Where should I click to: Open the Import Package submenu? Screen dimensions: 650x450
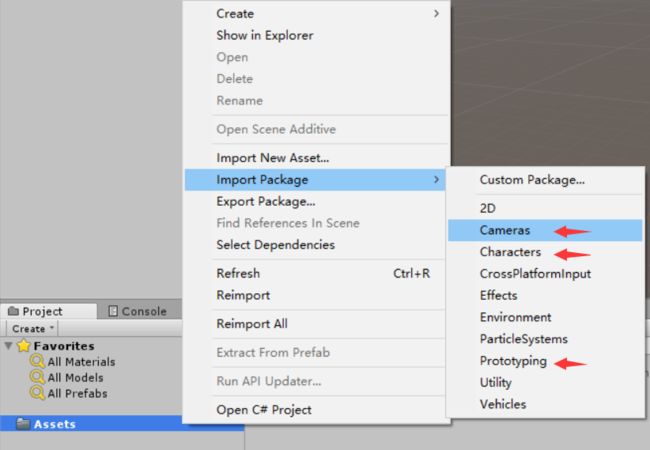point(315,179)
